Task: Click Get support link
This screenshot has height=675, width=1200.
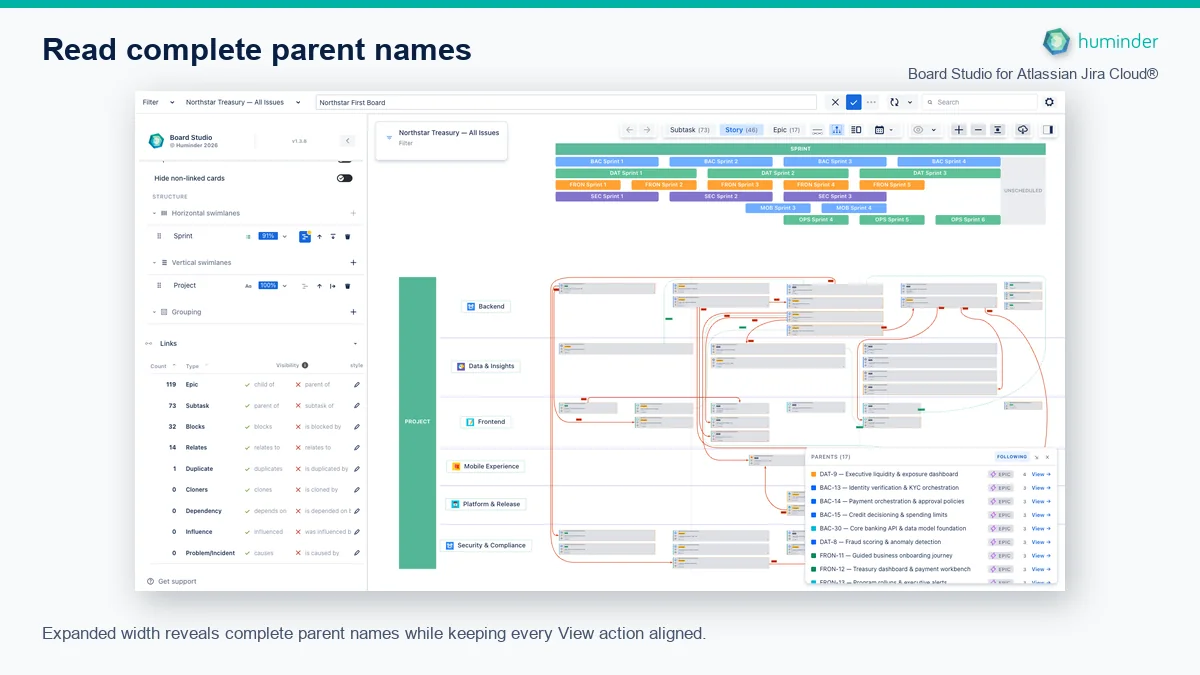Action: (172, 581)
